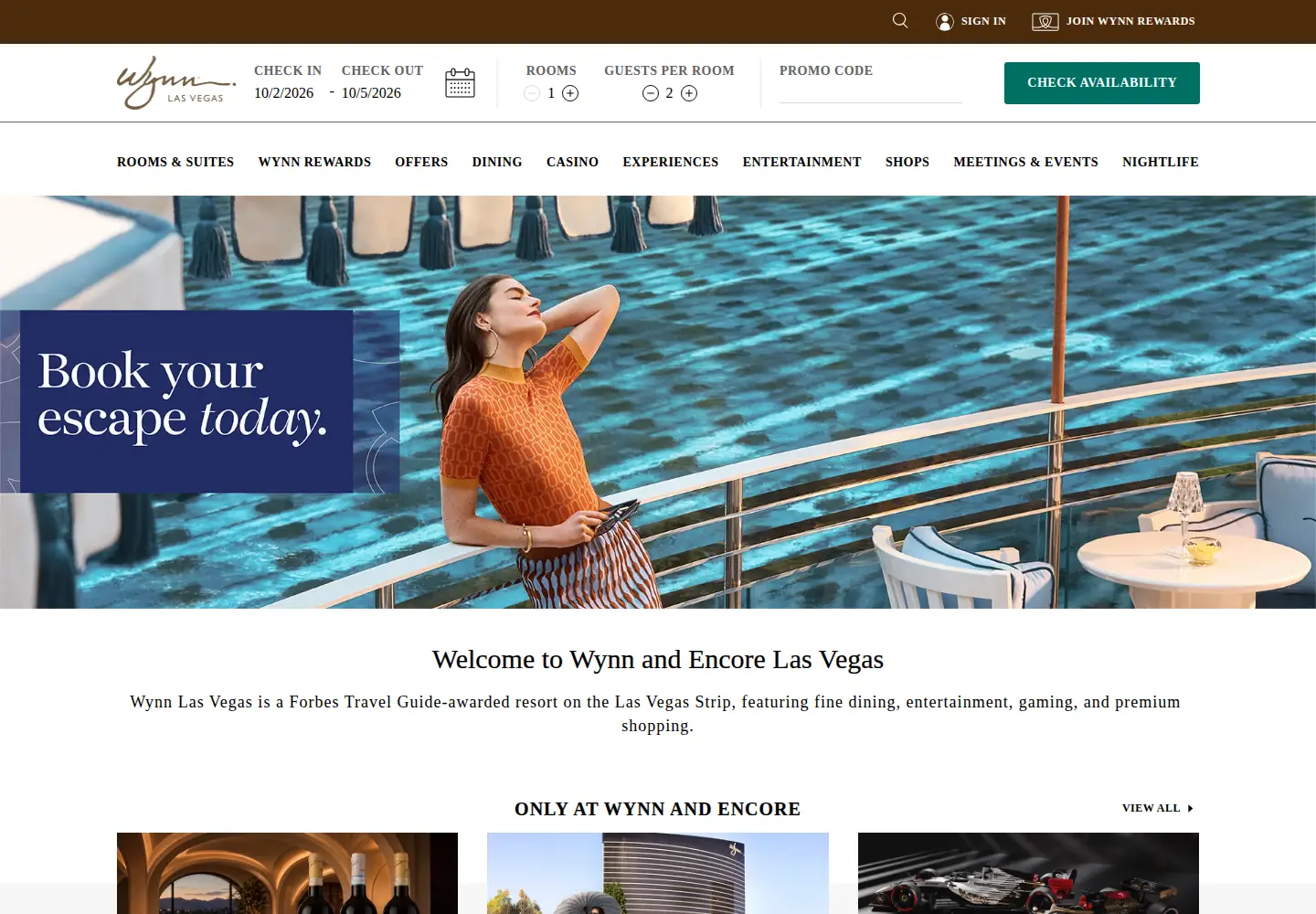Viewport: 1316px width, 914px height.
Task: Click Join Wynn Rewards link
Action: pos(1130,21)
